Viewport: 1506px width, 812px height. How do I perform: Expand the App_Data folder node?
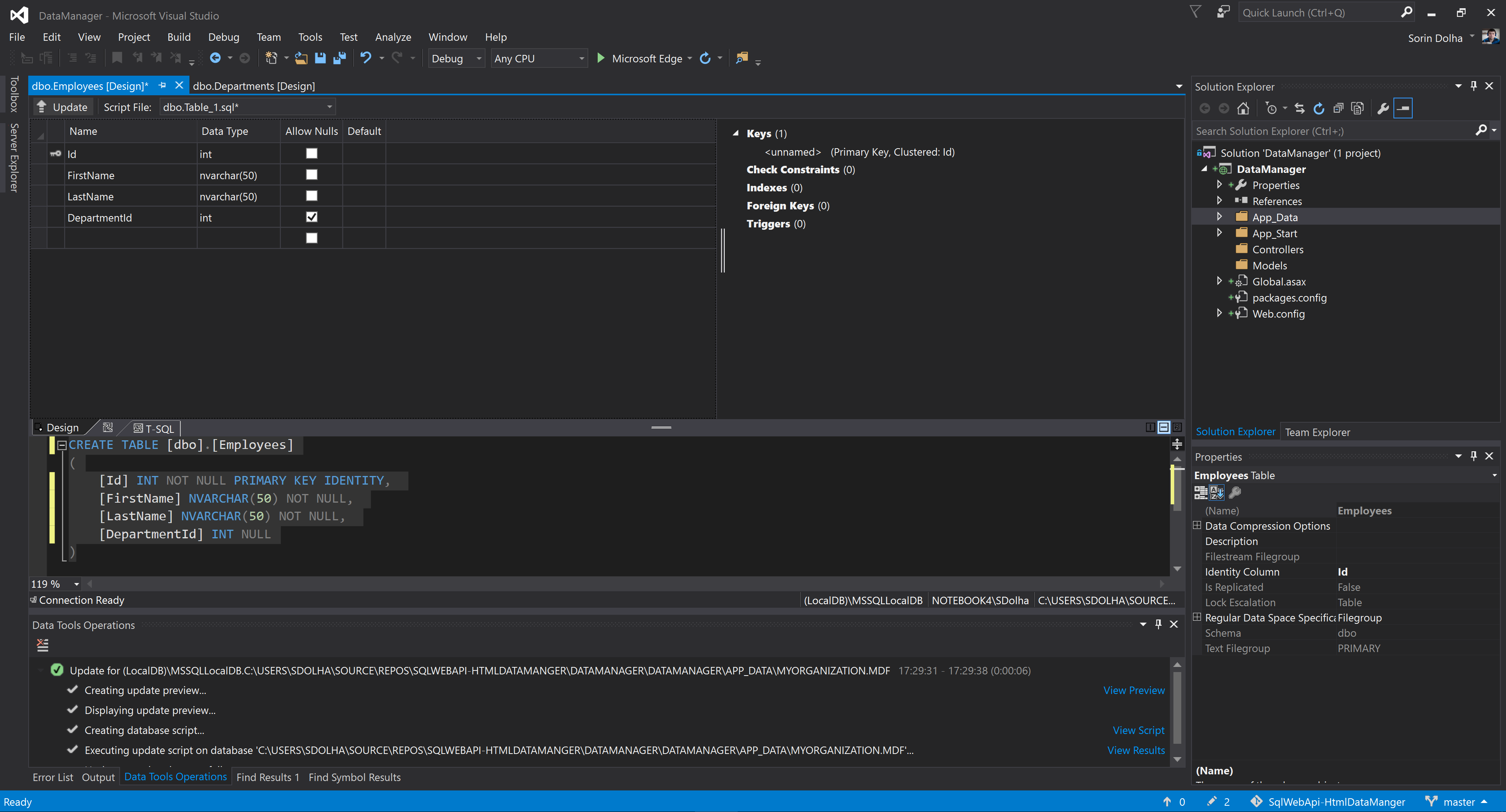point(1219,217)
